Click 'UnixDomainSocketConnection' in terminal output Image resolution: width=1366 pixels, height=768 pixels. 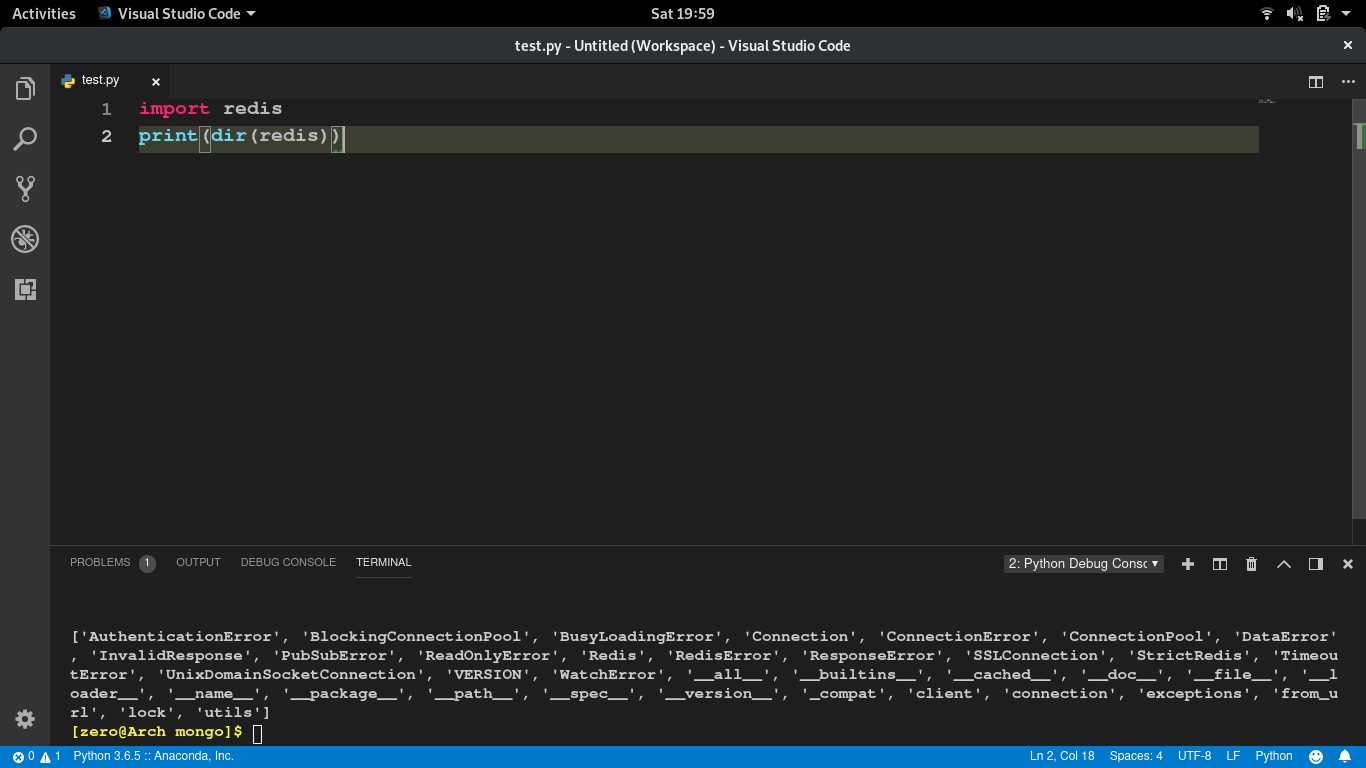[x=292, y=675]
